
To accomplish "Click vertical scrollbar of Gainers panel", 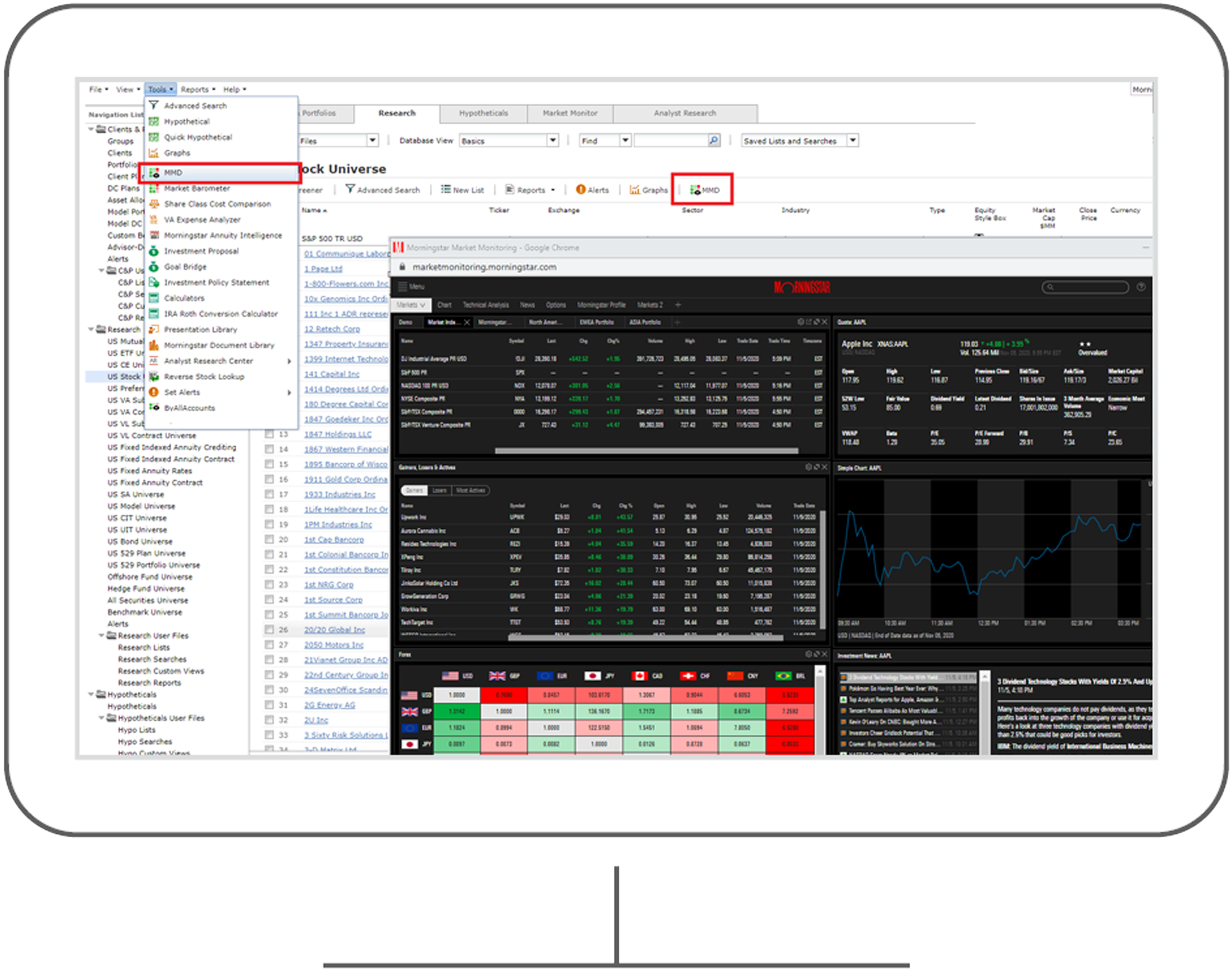I will pyautogui.click(x=823, y=568).
